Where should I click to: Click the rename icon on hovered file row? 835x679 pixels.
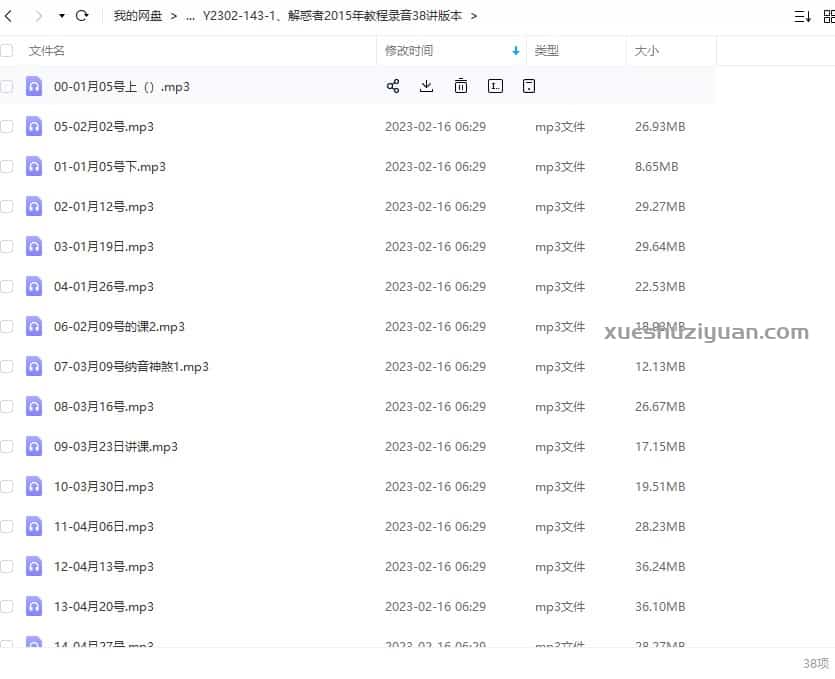495,86
